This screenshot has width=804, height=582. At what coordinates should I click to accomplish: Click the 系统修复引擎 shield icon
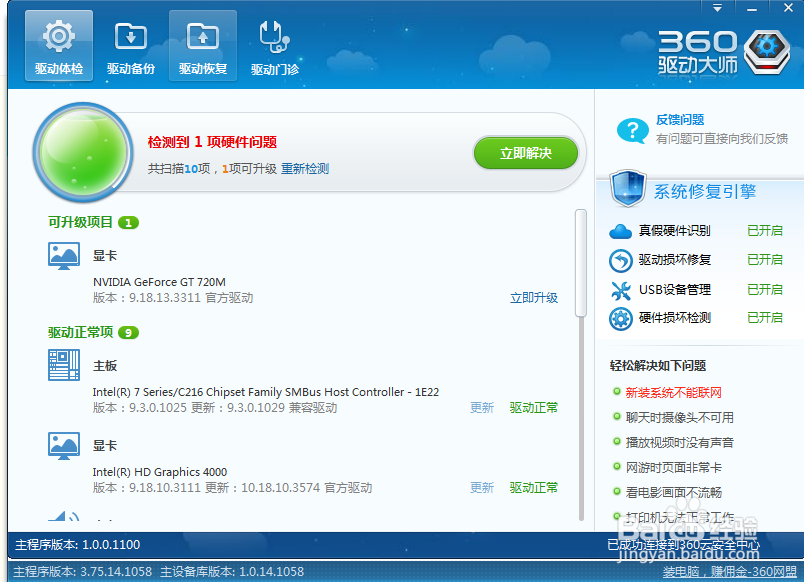pyautogui.click(x=628, y=188)
